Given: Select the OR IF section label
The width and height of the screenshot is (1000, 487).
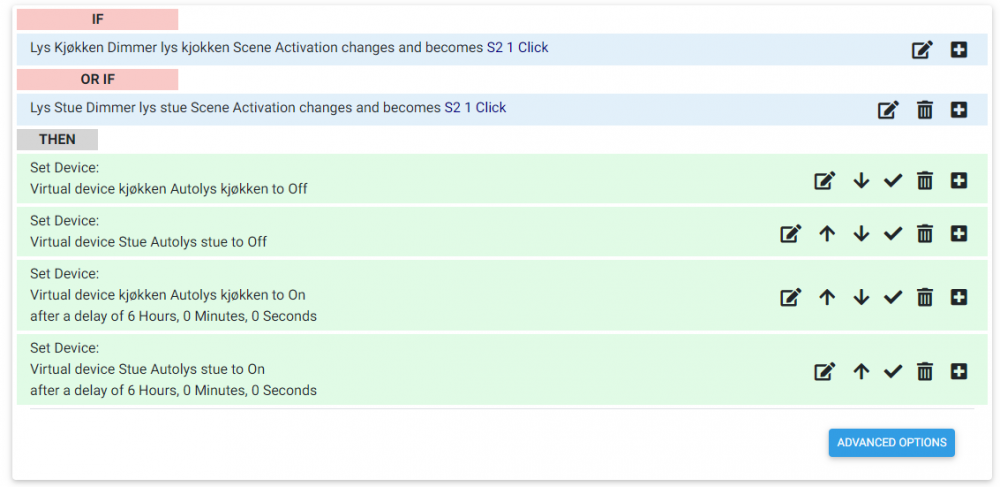Looking at the screenshot, I should 97,80.
